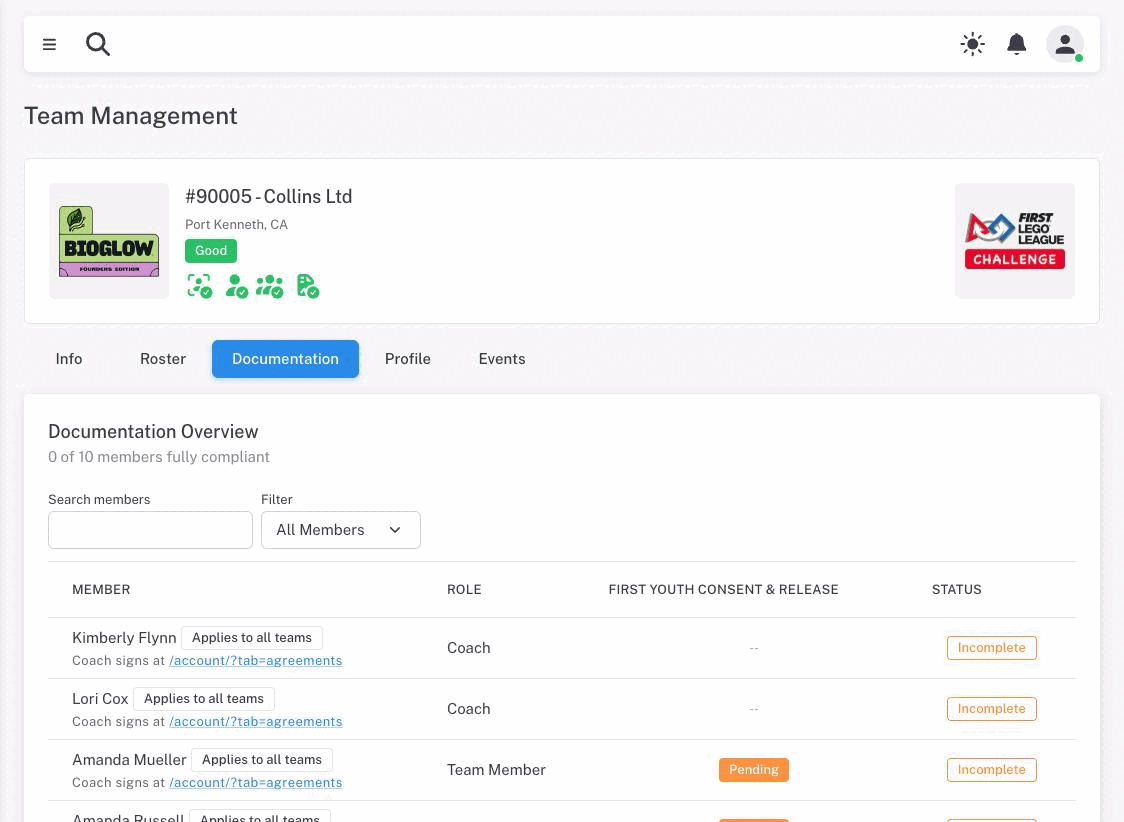This screenshot has height=822, width=1124.
Task: Select the name Lori Cox
Action: tap(100, 699)
